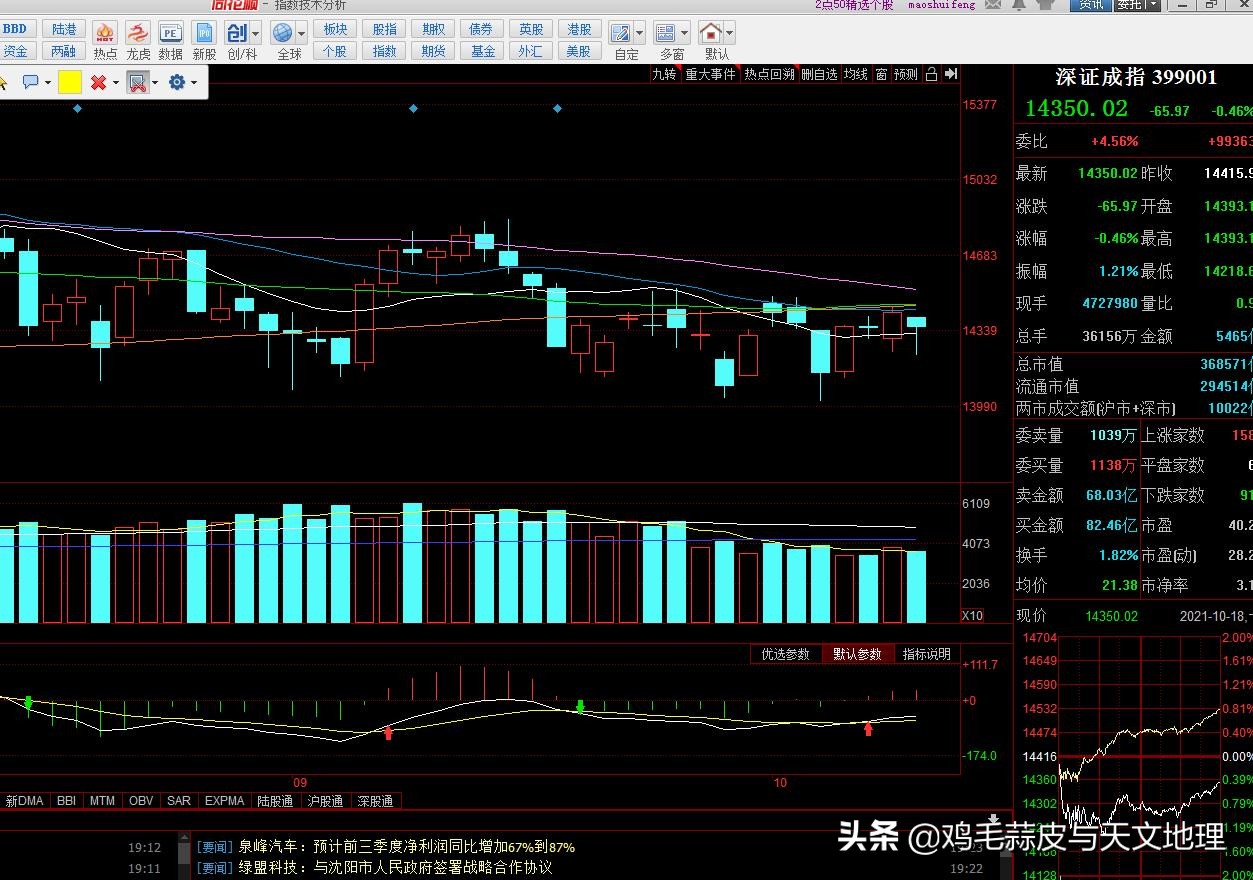Click the 默认 home layout icon
This screenshot has width=1253, height=880.
pyautogui.click(x=710, y=33)
